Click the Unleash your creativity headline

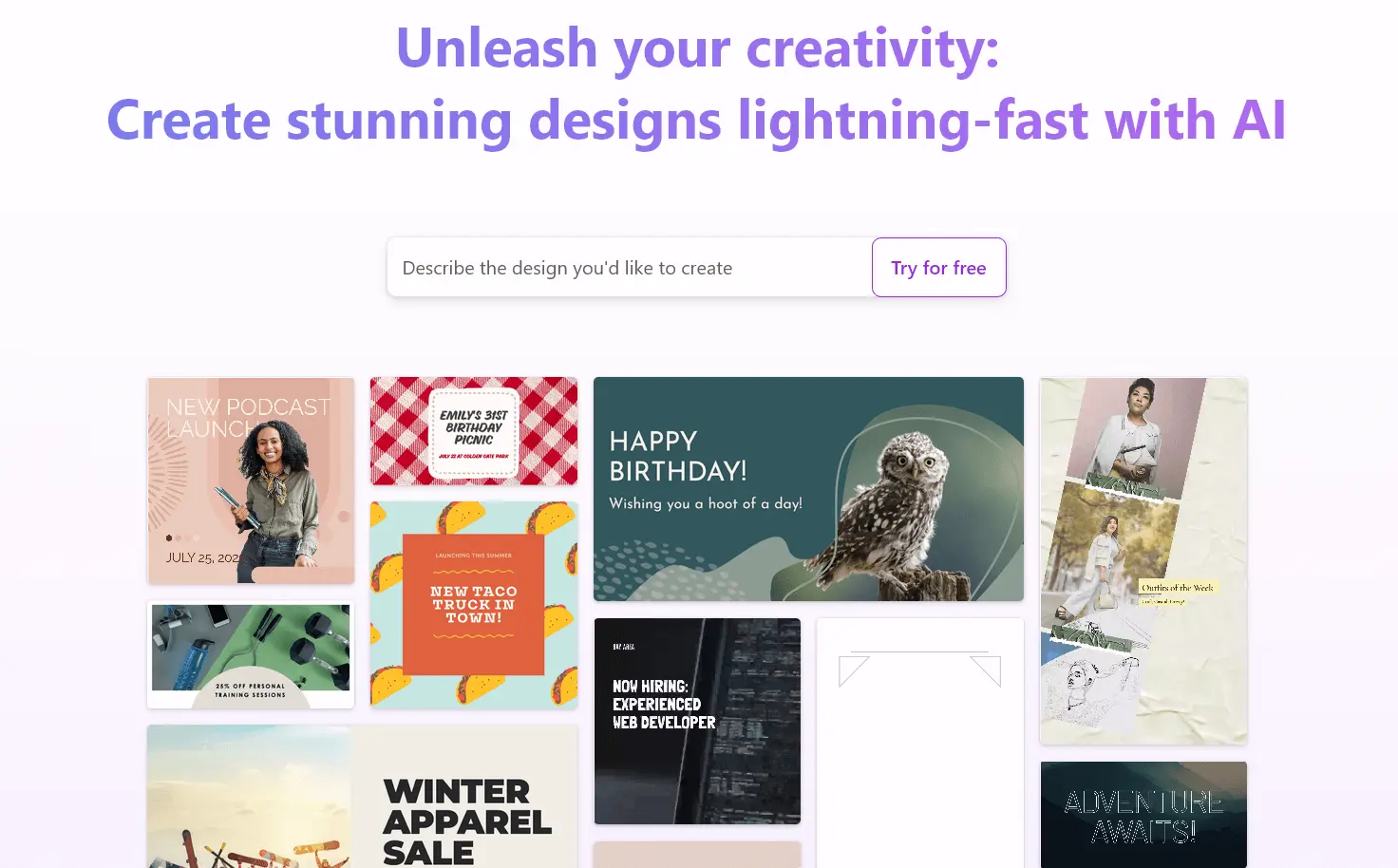click(698, 47)
